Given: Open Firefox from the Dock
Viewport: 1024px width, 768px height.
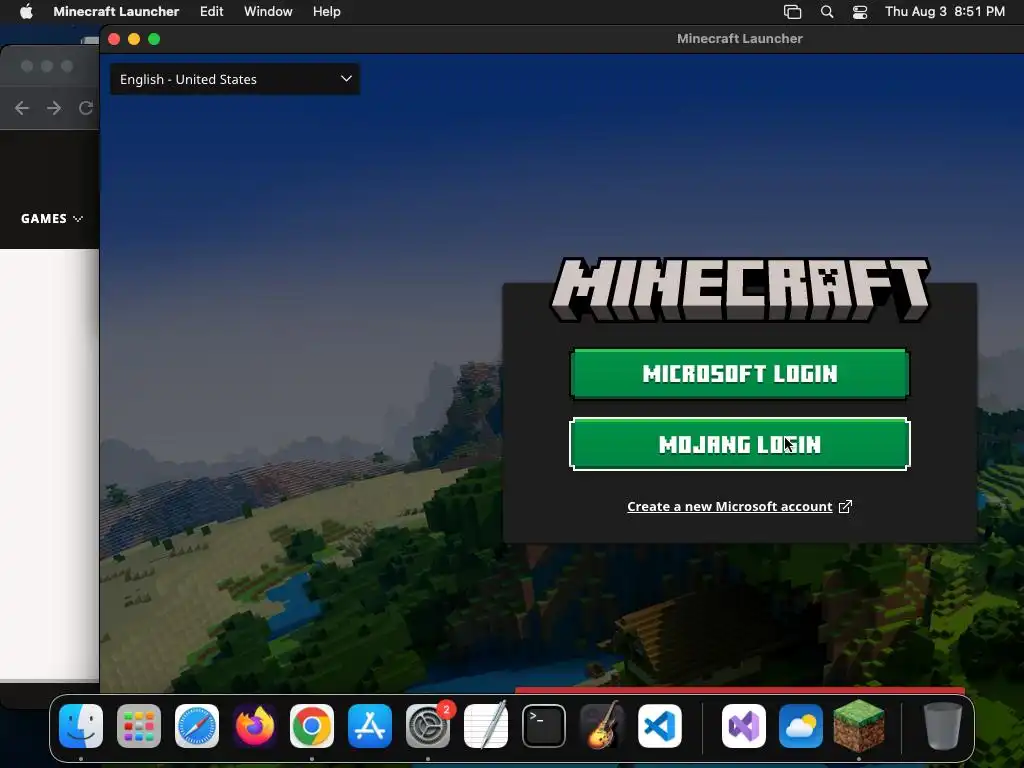Looking at the screenshot, I should tap(255, 726).
